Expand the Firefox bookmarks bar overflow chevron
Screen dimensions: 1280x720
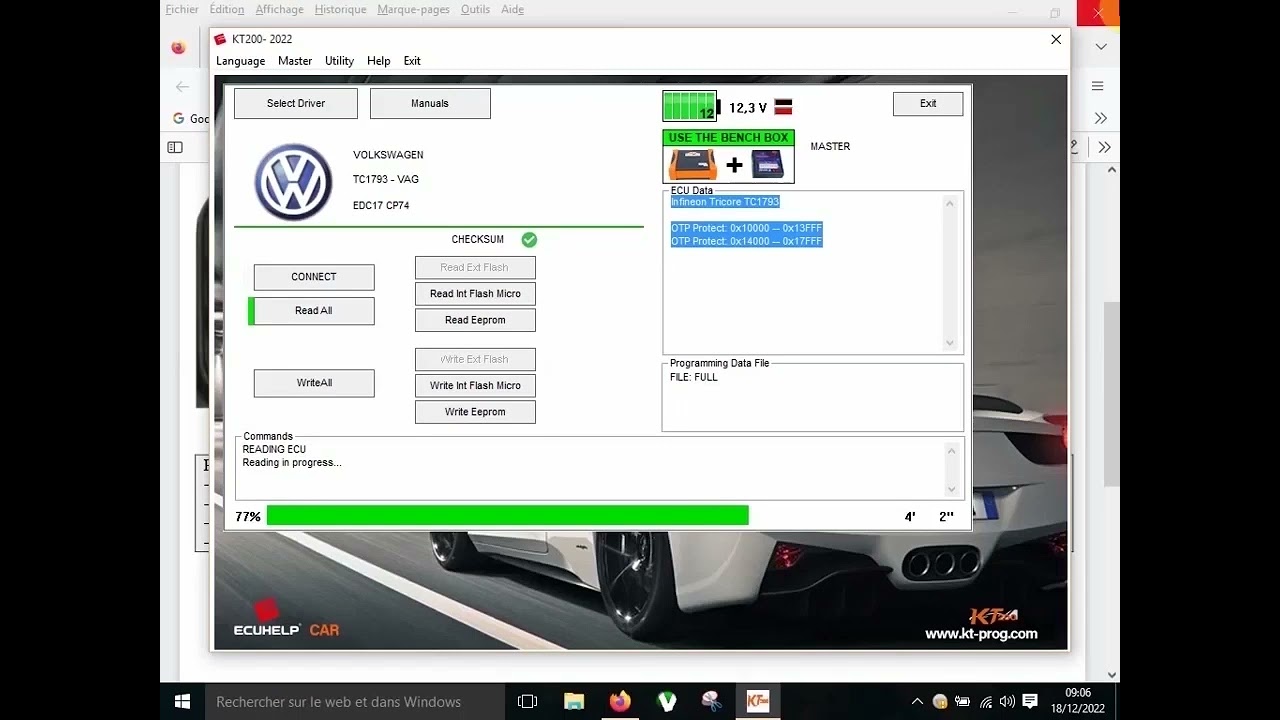(x=1101, y=118)
